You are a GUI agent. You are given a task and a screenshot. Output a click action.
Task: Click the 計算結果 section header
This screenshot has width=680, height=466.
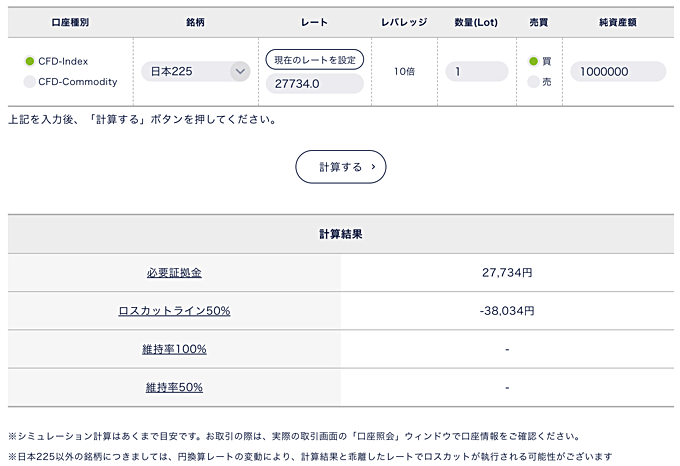pos(340,234)
